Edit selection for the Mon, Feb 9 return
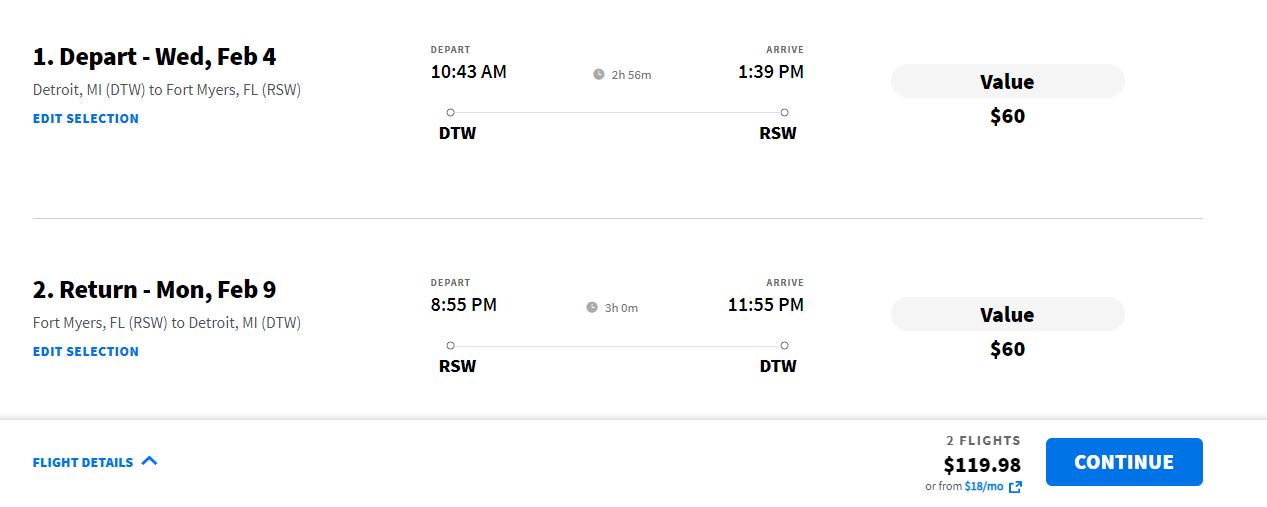 86,352
